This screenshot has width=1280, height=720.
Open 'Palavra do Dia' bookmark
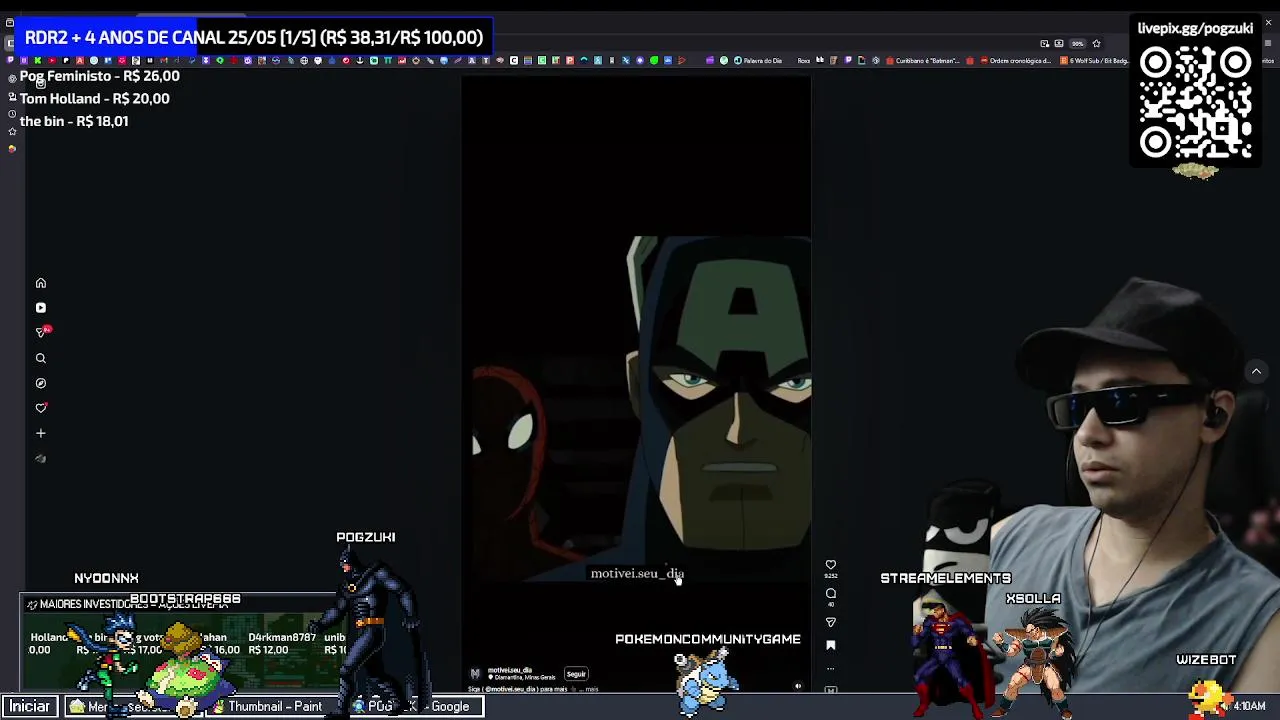(x=758, y=60)
